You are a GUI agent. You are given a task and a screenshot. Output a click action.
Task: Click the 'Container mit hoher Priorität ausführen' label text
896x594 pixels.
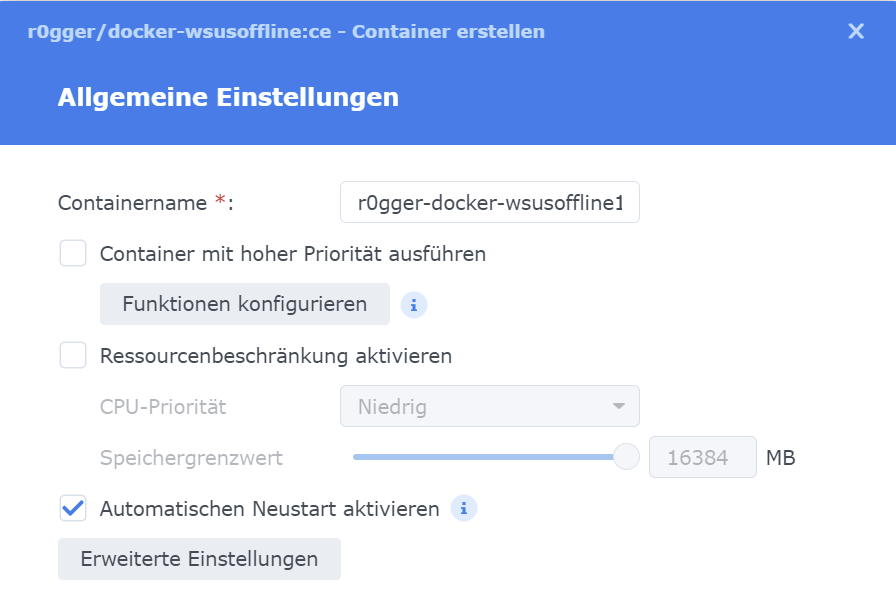pos(293,254)
